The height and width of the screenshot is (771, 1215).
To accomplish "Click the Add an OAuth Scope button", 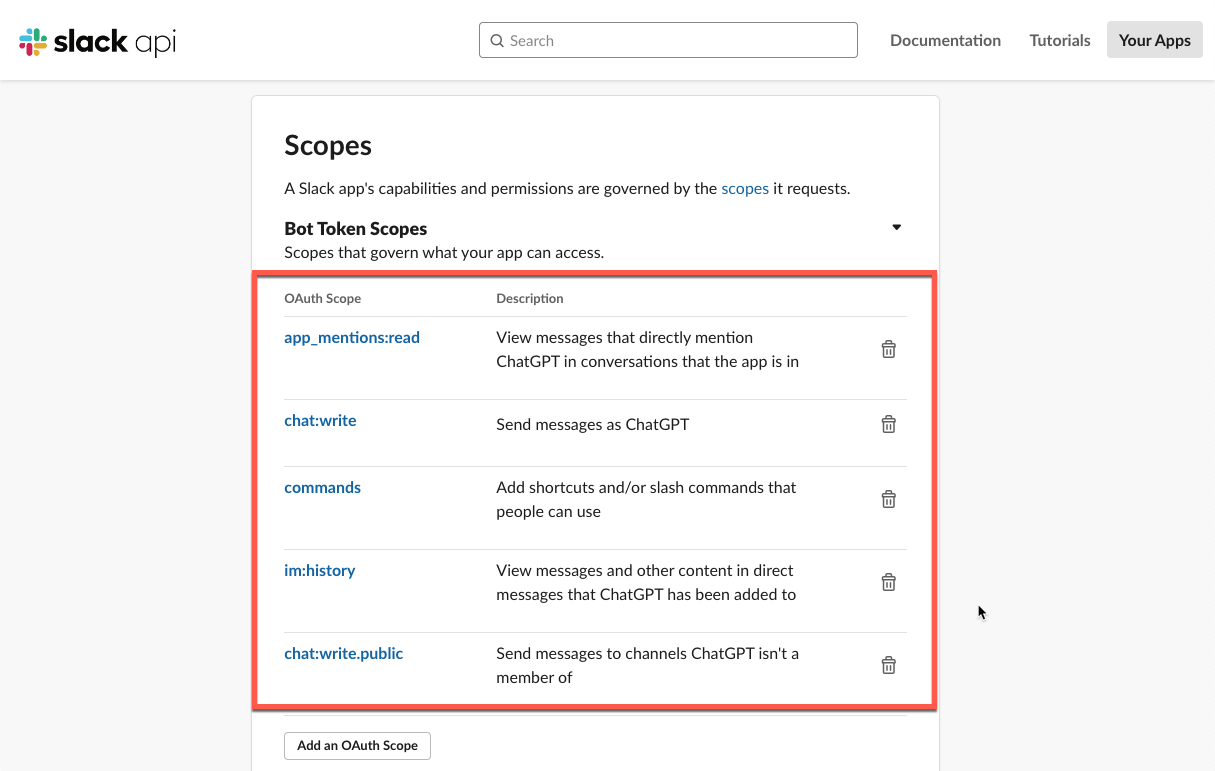I will pyautogui.click(x=357, y=745).
